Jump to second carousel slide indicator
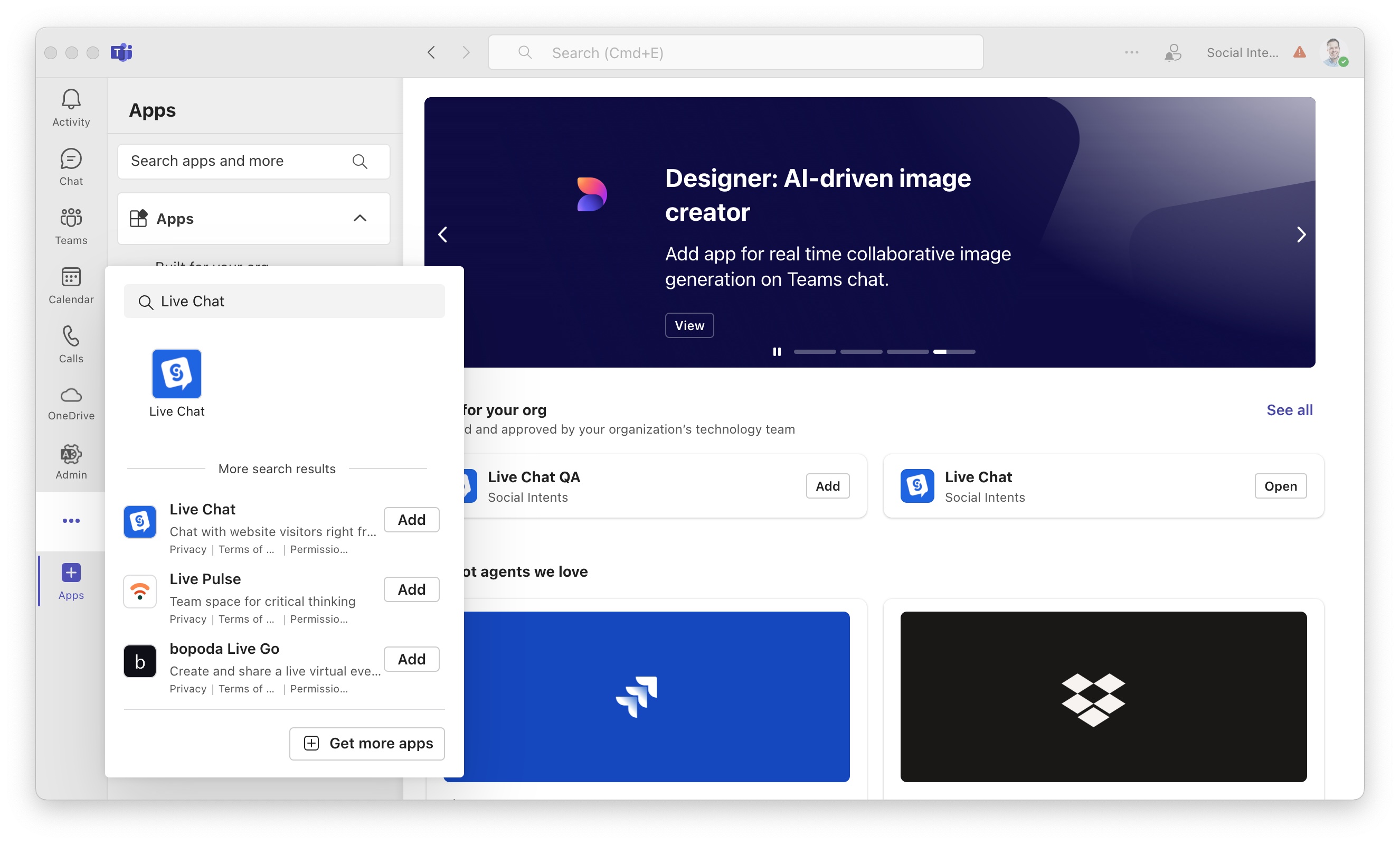Screen dimensions: 1400x844 click(861, 352)
